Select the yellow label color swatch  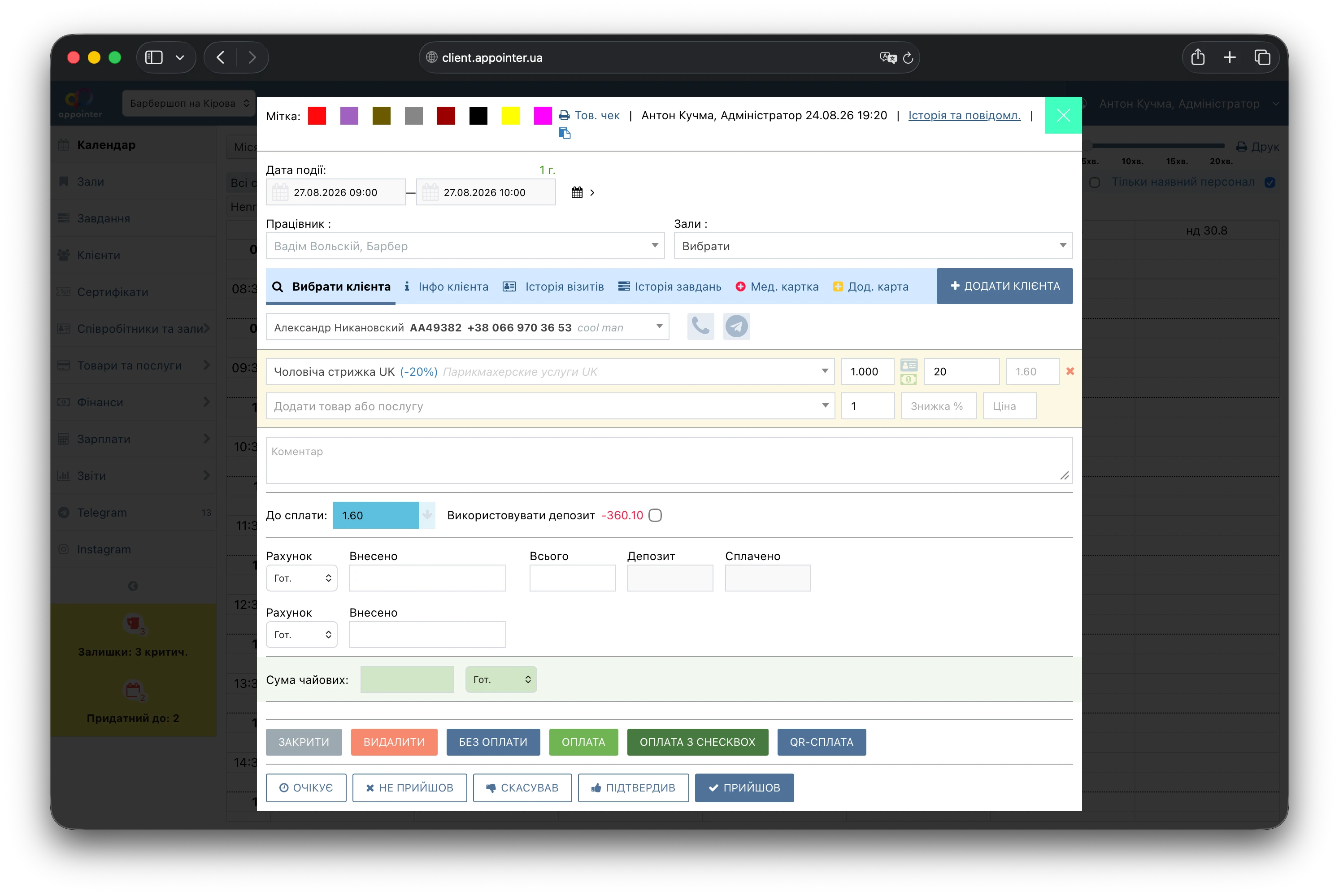511,115
